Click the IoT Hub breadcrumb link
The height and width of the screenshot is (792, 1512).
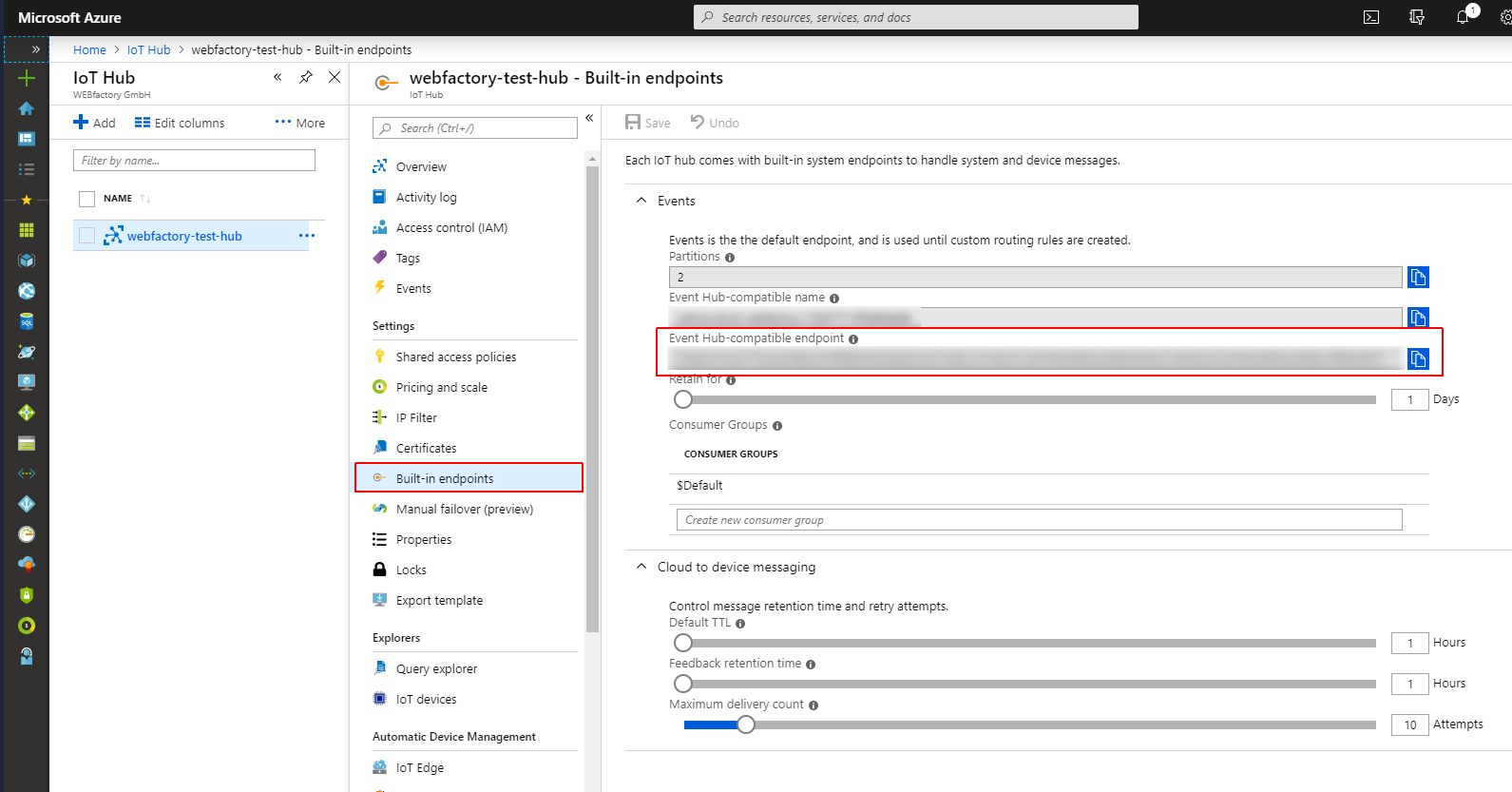148,50
